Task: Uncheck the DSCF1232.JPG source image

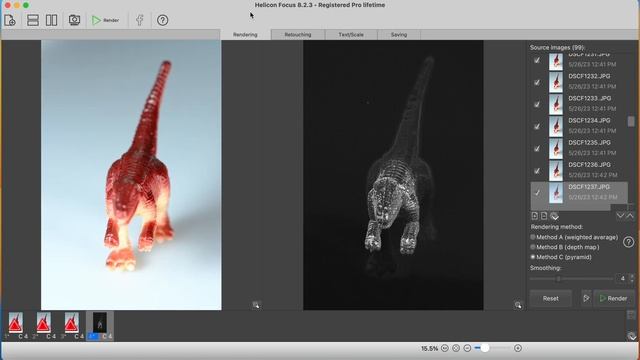Action: [x=537, y=82]
